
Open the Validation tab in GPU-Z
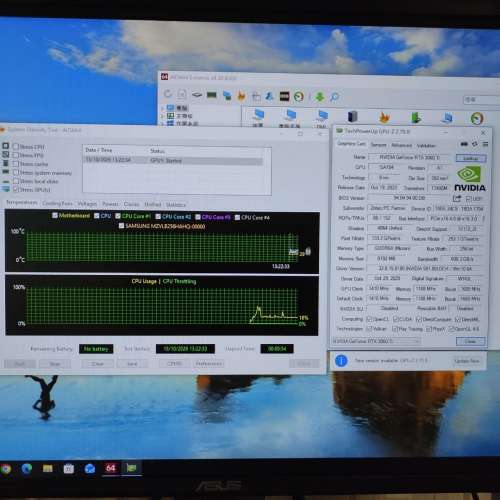tap(426, 145)
